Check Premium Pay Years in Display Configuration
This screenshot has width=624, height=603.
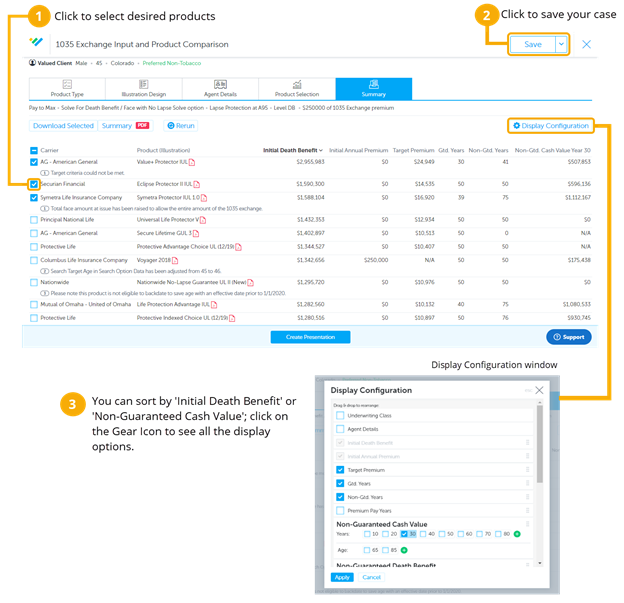pyautogui.click(x=340, y=510)
